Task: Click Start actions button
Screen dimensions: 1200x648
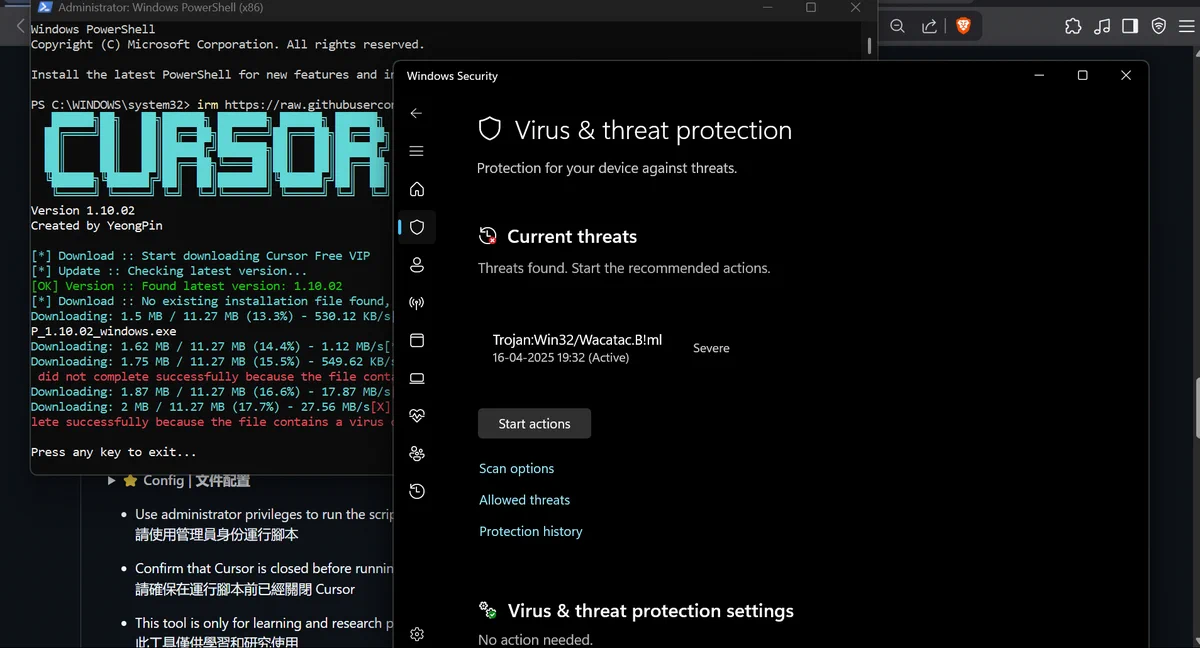Action: (534, 423)
